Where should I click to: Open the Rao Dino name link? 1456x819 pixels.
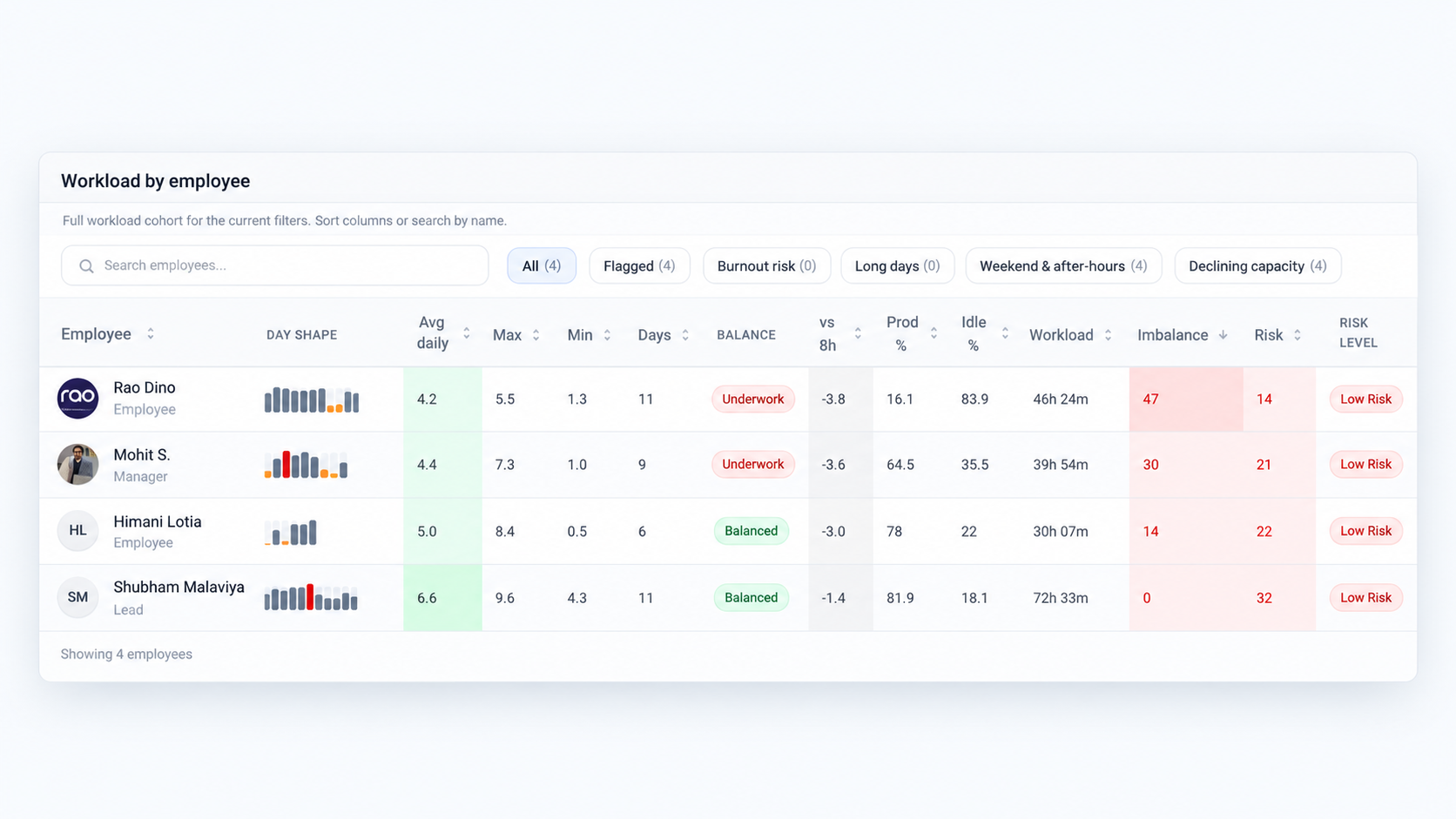(145, 388)
